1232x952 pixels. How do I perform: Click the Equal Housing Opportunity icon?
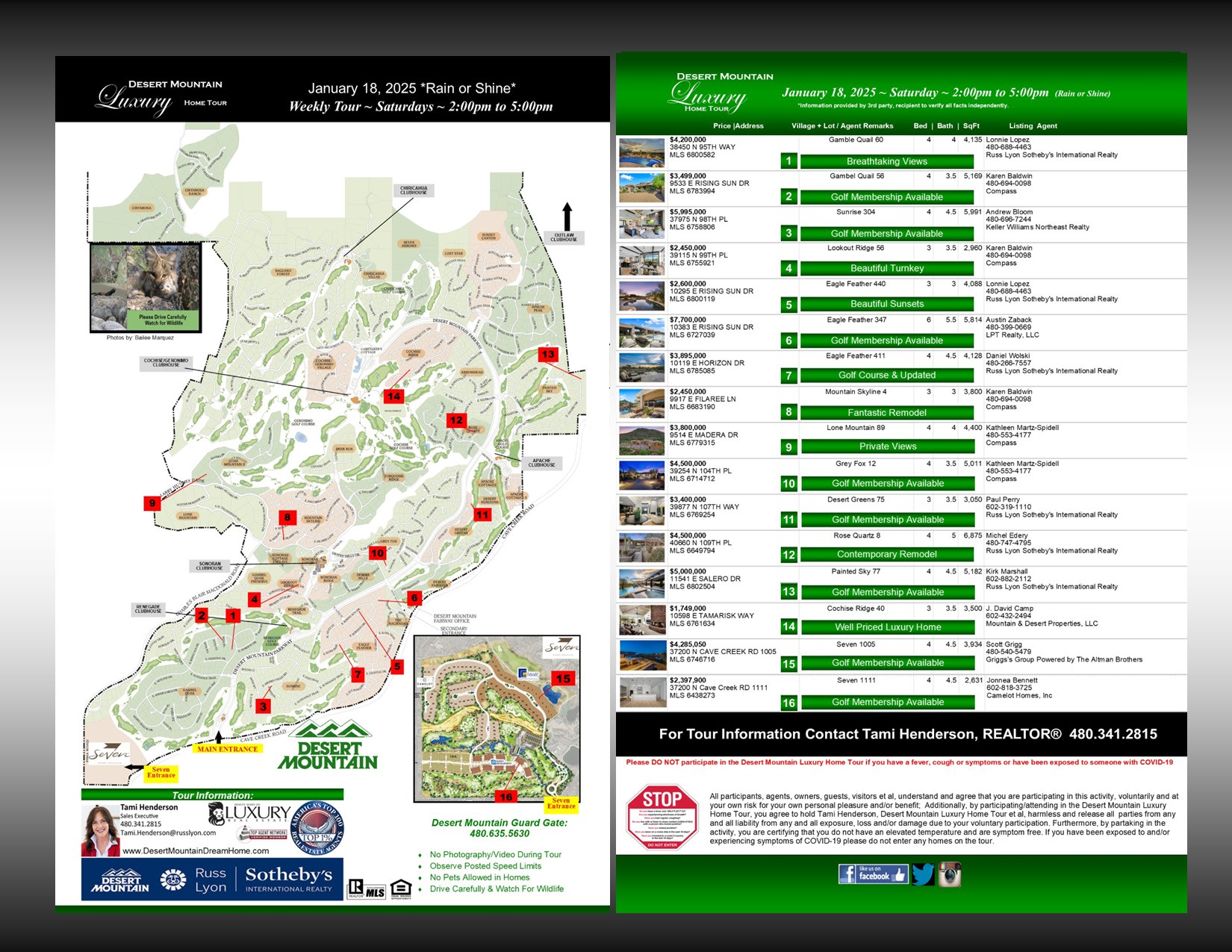pos(401,889)
